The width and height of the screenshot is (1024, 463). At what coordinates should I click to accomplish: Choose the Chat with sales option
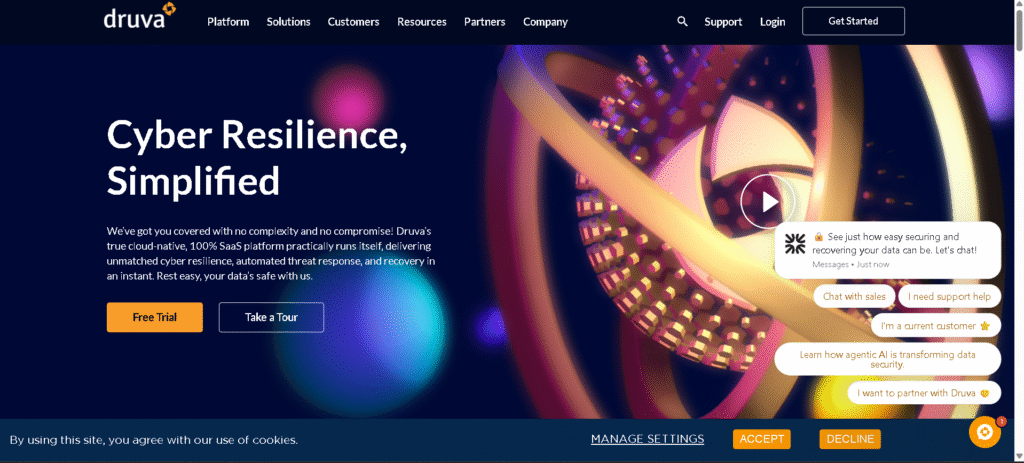pyautogui.click(x=854, y=296)
